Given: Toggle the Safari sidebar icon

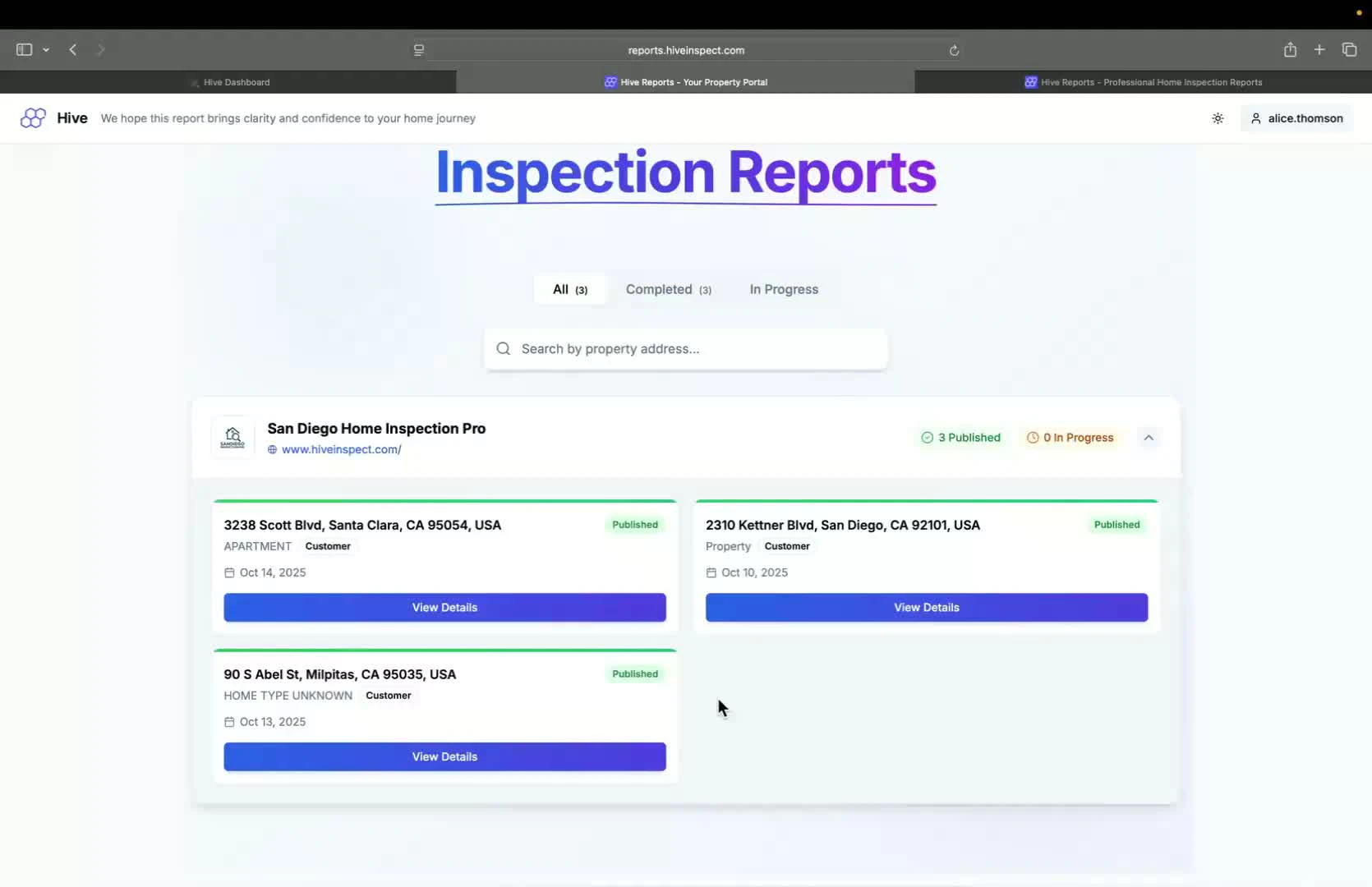Looking at the screenshot, I should (23, 49).
